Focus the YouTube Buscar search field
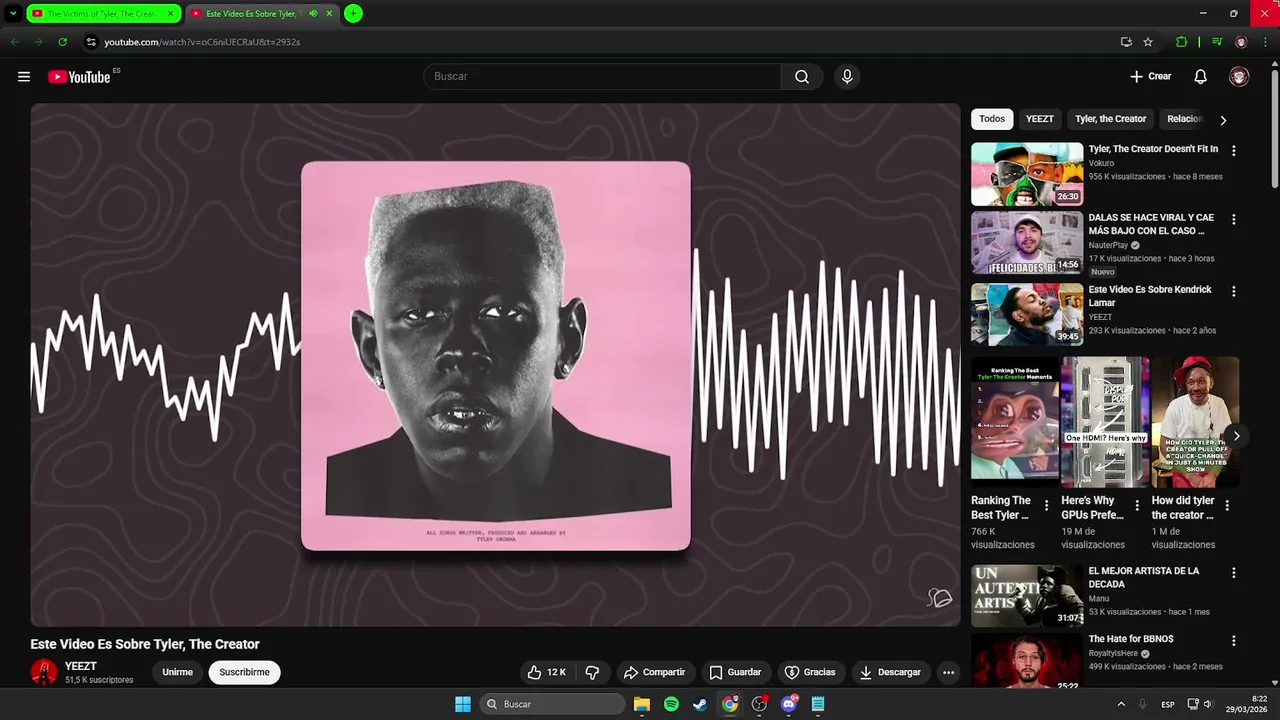This screenshot has width=1280, height=720. [x=602, y=77]
